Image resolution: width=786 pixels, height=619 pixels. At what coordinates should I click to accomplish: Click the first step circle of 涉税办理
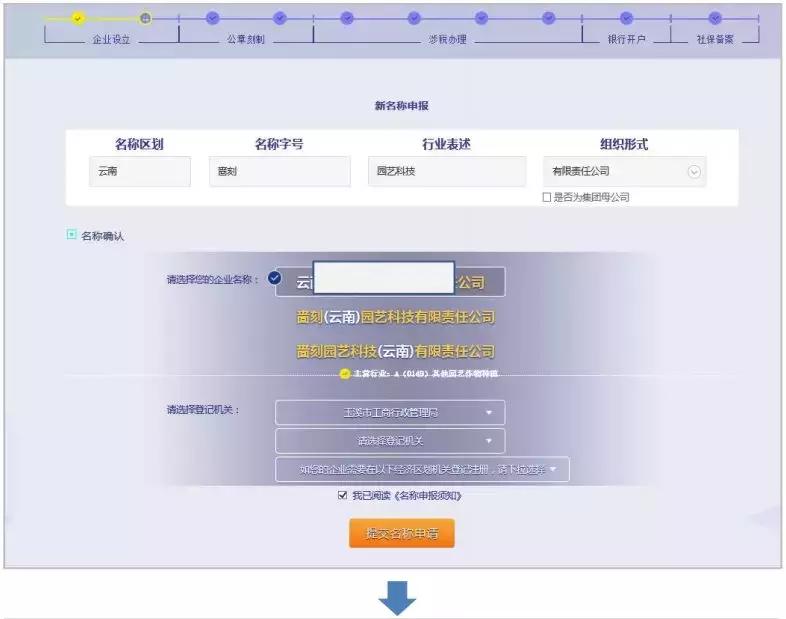(x=347, y=19)
